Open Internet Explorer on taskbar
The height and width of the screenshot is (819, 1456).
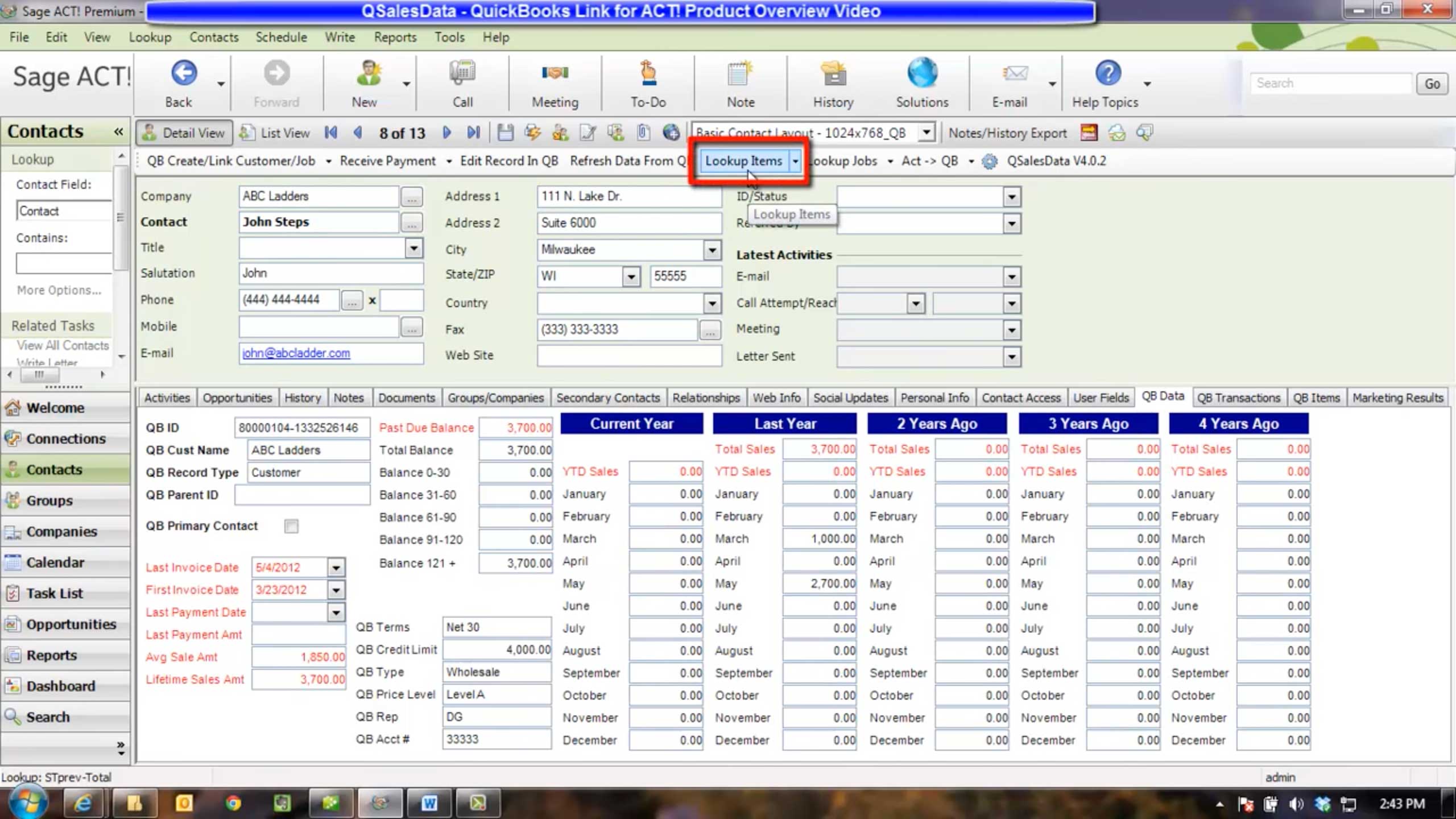pyautogui.click(x=84, y=803)
